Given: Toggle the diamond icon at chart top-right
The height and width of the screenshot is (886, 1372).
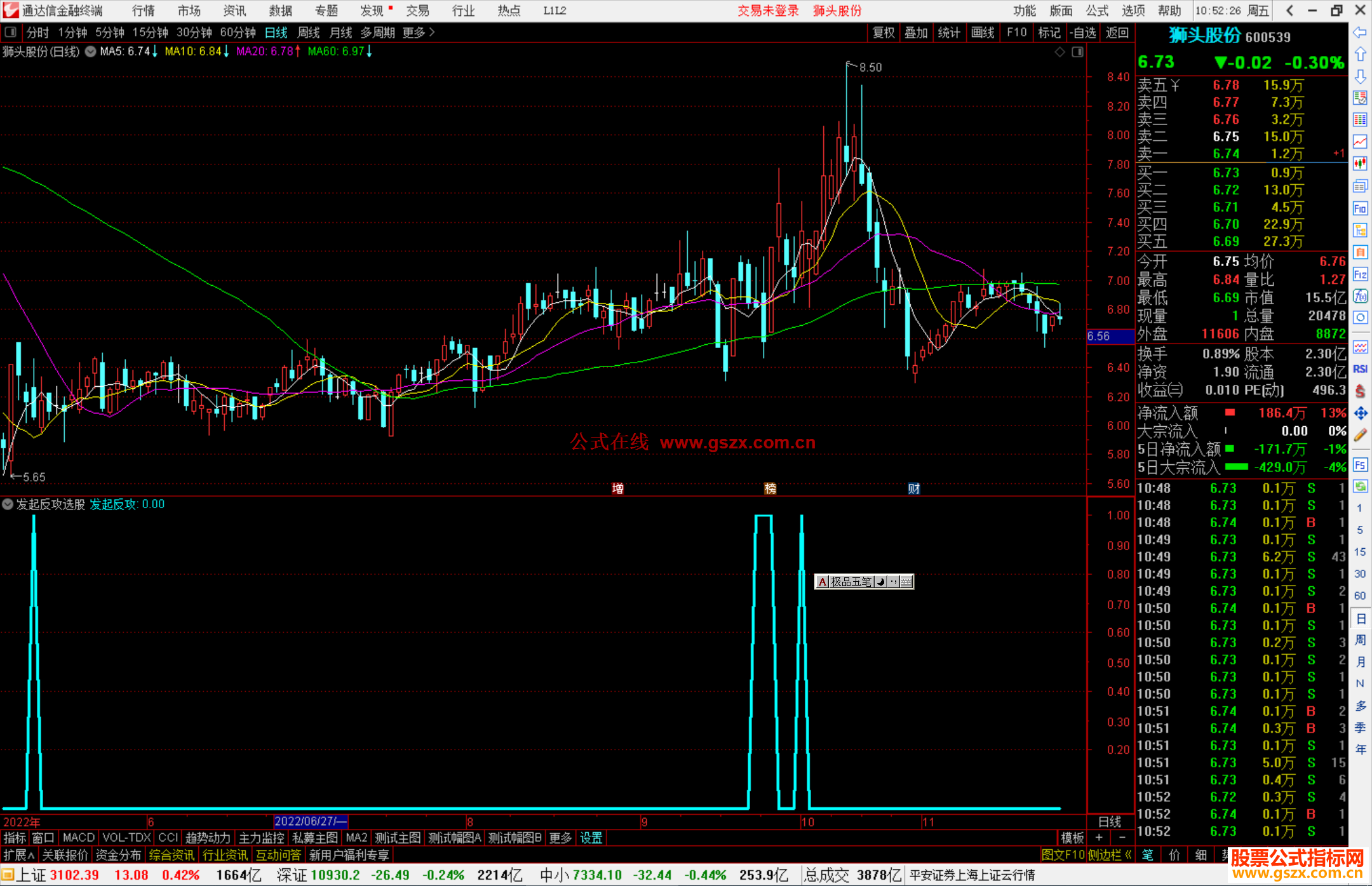Looking at the screenshot, I should (1060, 52).
